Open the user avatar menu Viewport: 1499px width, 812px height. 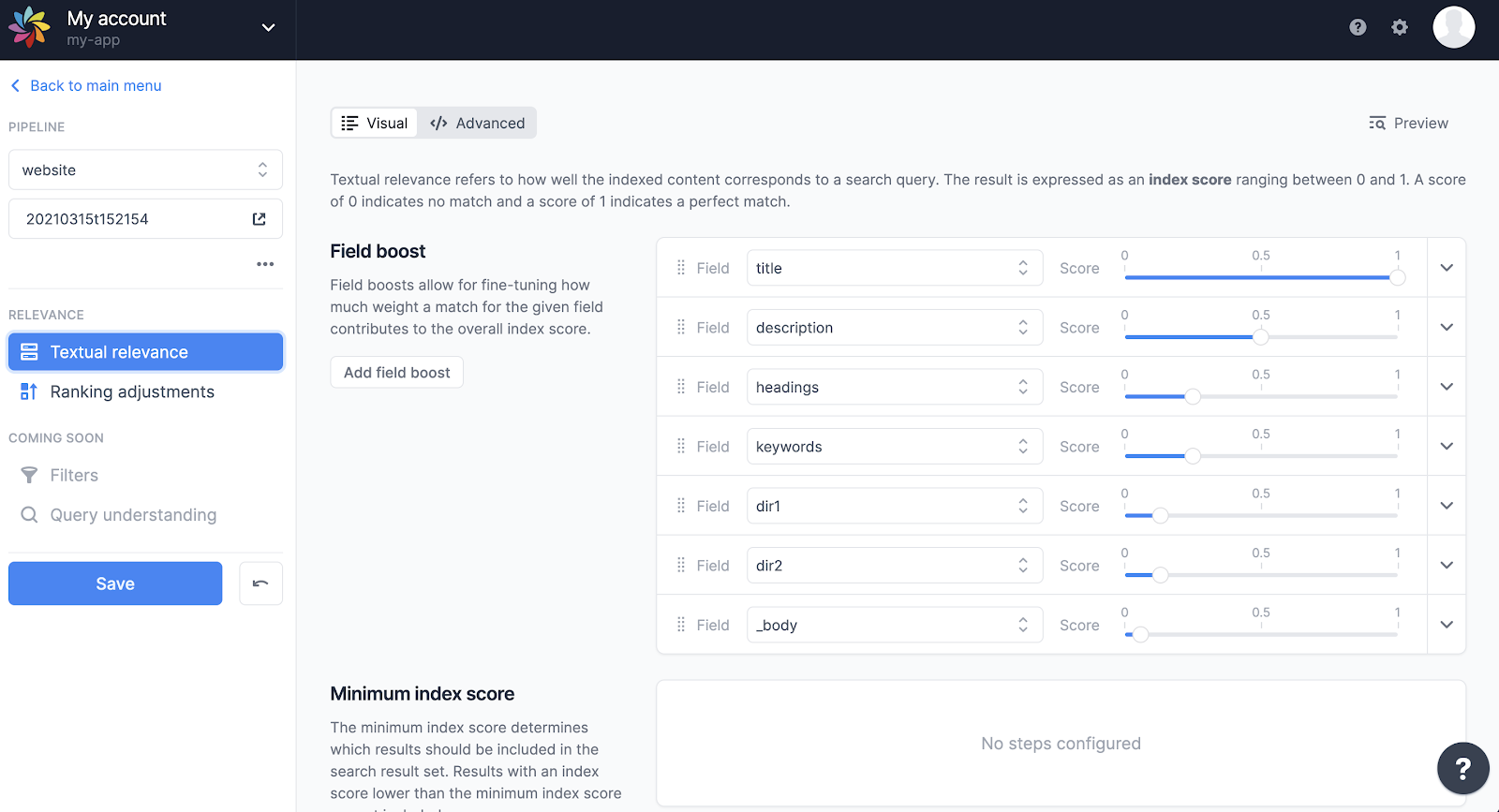pyautogui.click(x=1454, y=27)
